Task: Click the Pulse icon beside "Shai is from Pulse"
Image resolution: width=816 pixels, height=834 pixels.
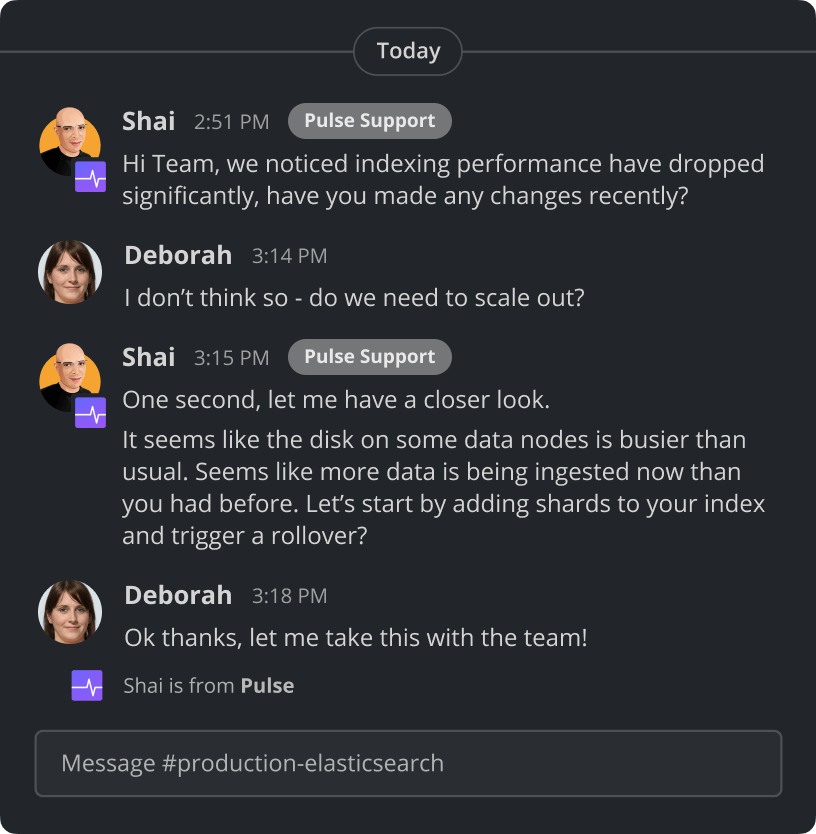Action: [87, 686]
